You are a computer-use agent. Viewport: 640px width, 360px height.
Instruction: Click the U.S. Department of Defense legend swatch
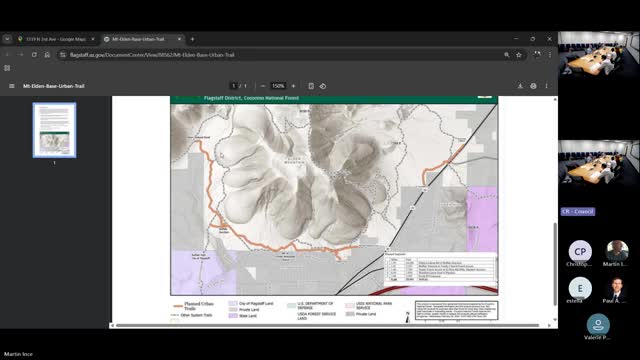click(291, 305)
